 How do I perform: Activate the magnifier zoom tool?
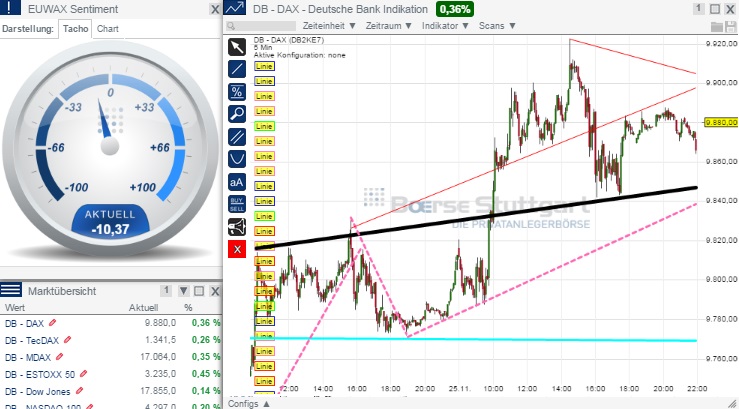click(x=237, y=114)
